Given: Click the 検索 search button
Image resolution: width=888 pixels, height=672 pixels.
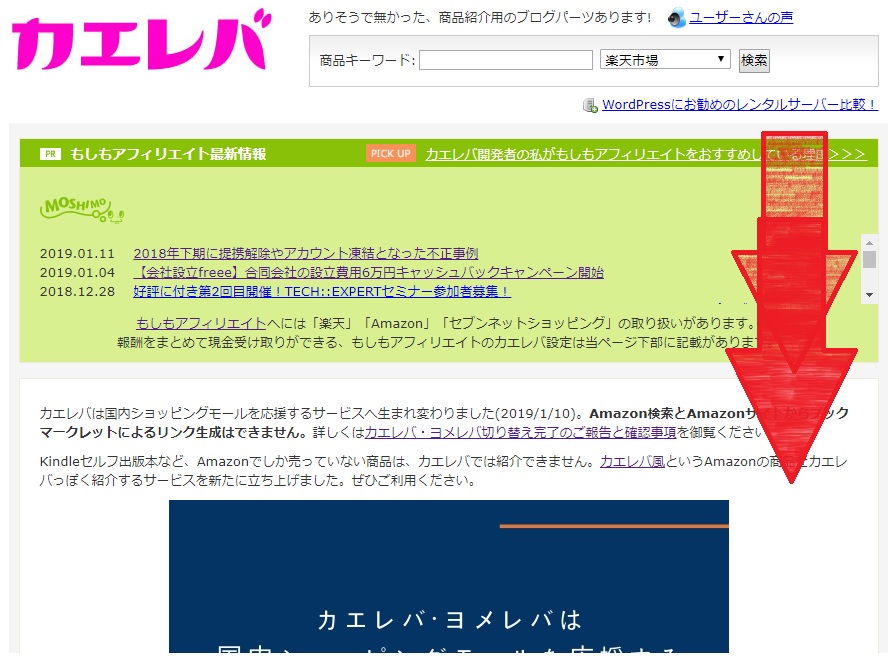Looking at the screenshot, I should [754, 60].
